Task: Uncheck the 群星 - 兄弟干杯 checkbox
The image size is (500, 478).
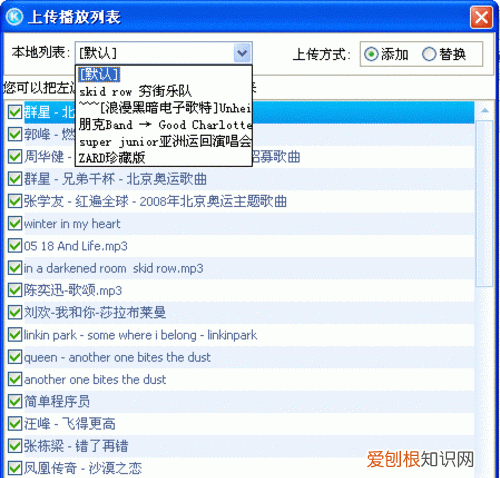Action: [15, 179]
